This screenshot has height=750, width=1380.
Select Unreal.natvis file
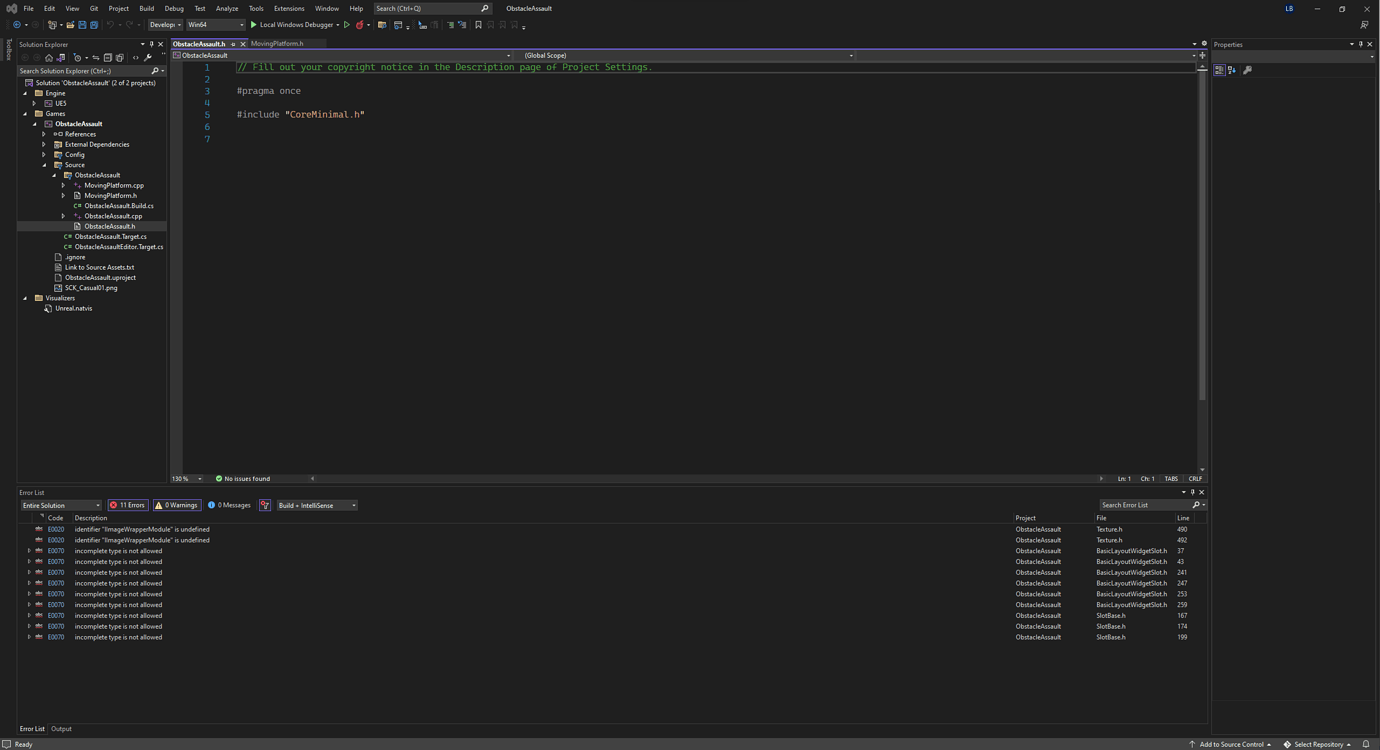pyautogui.click(x=74, y=308)
